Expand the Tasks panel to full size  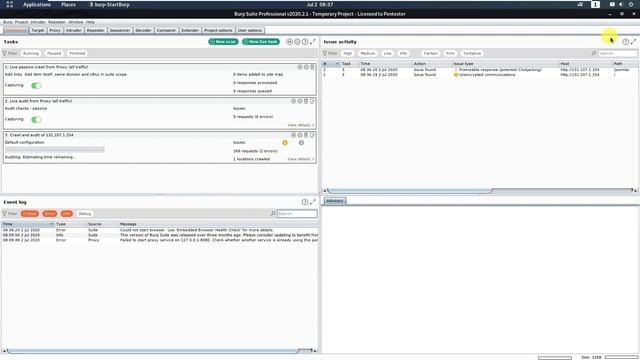click(x=313, y=42)
